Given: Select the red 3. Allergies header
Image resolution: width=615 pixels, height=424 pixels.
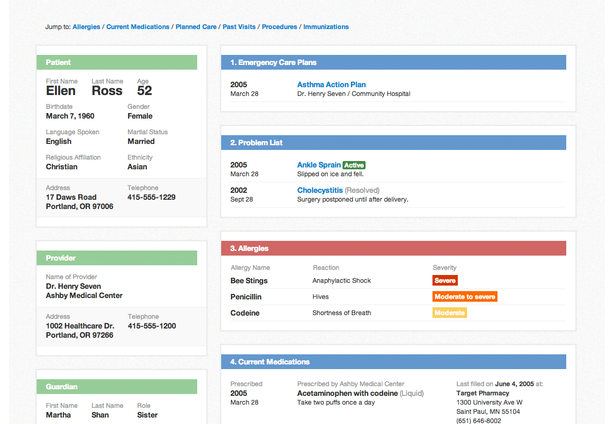Looking at the screenshot, I should (393, 248).
